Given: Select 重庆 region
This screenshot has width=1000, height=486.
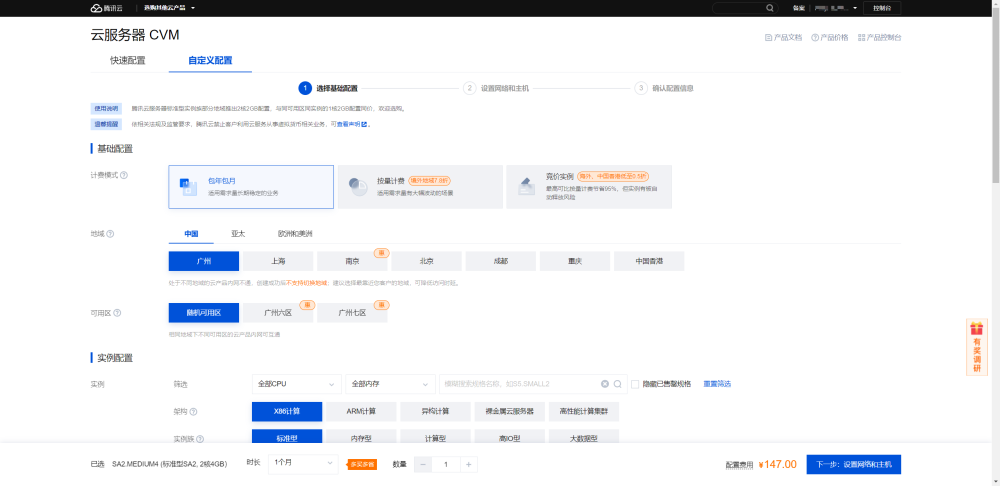Looking at the screenshot, I should (575, 261).
